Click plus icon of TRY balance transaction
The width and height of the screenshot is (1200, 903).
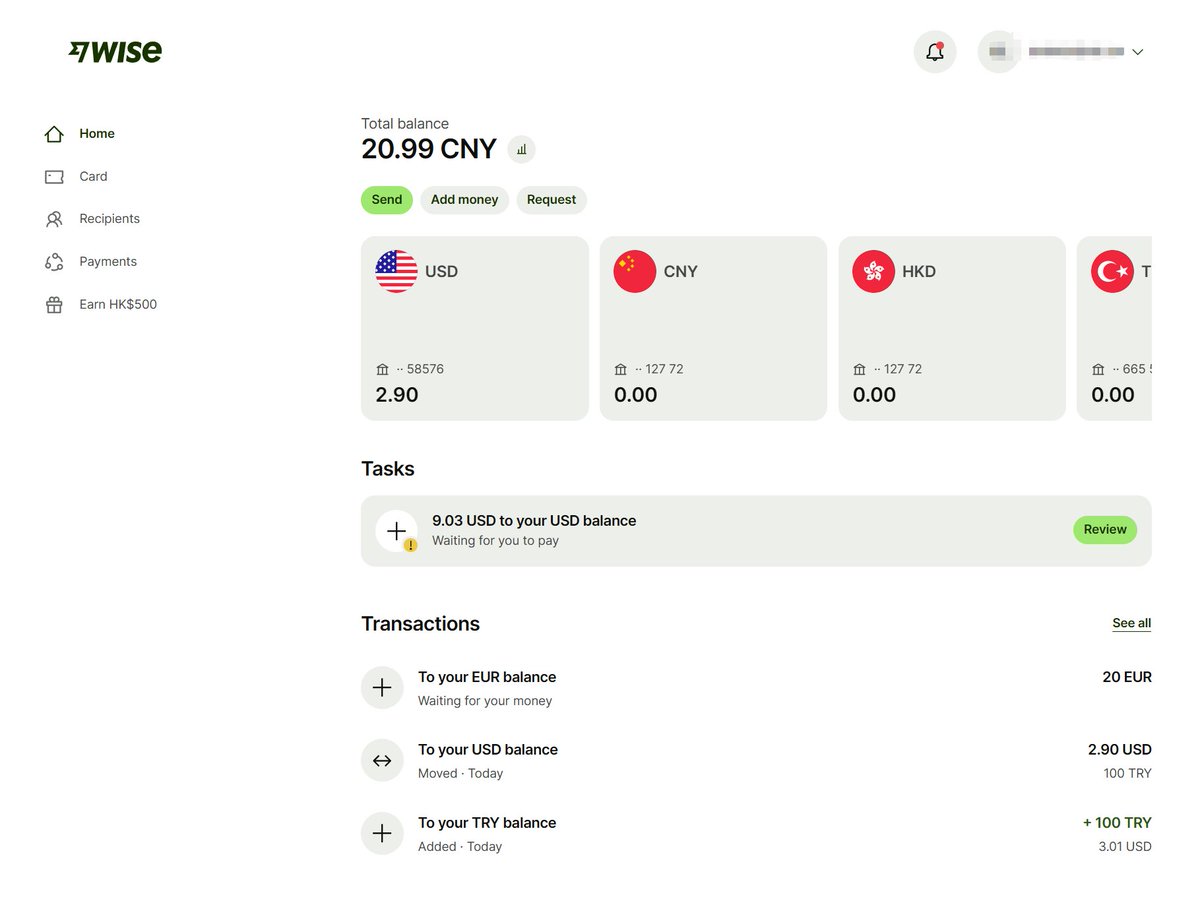tap(382, 833)
